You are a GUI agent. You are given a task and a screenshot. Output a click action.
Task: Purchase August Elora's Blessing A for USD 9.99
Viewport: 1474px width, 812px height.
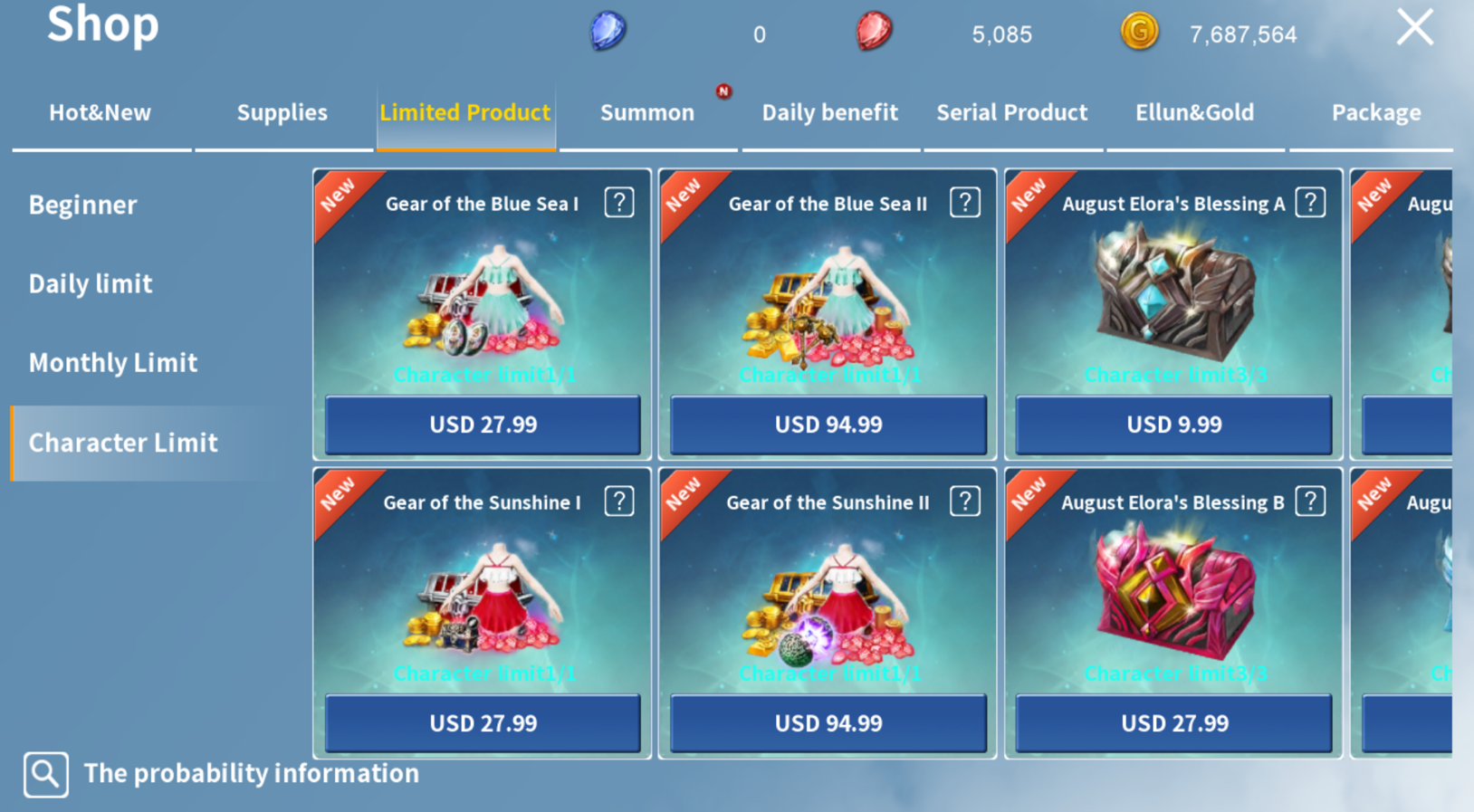(1173, 425)
